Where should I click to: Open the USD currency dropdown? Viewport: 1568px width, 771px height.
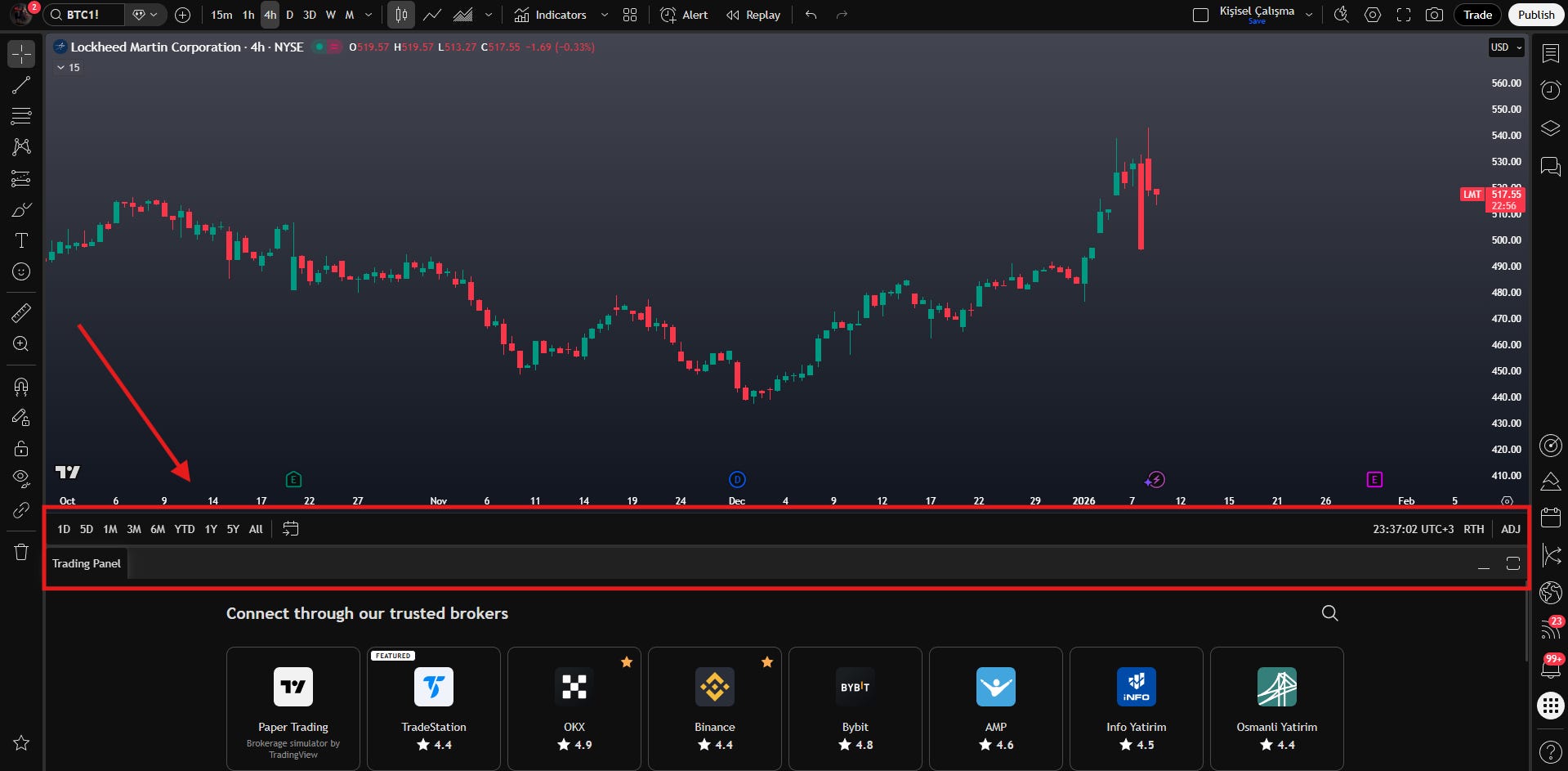pyautogui.click(x=1507, y=47)
